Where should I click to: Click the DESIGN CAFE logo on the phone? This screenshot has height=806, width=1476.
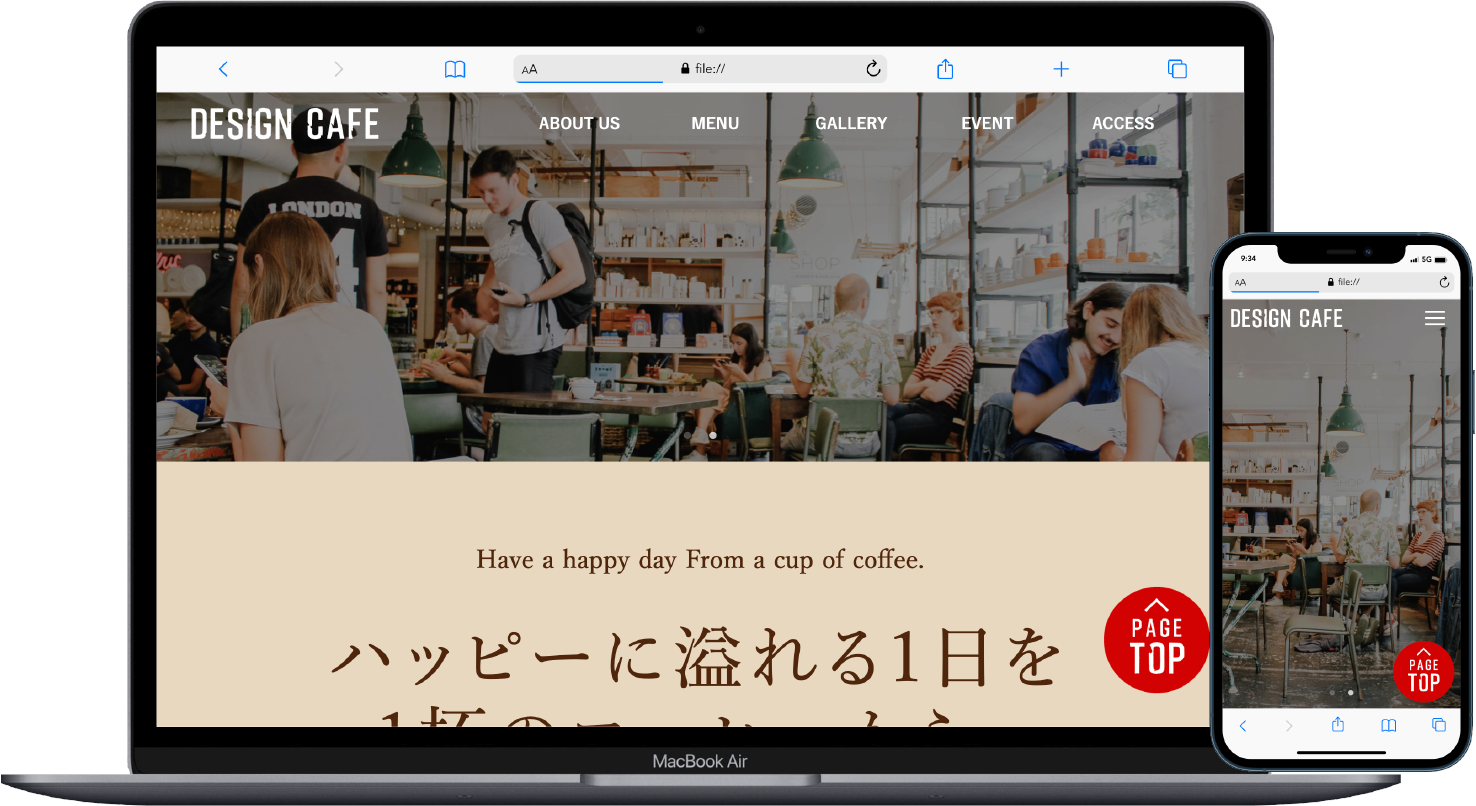[x=1286, y=319]
